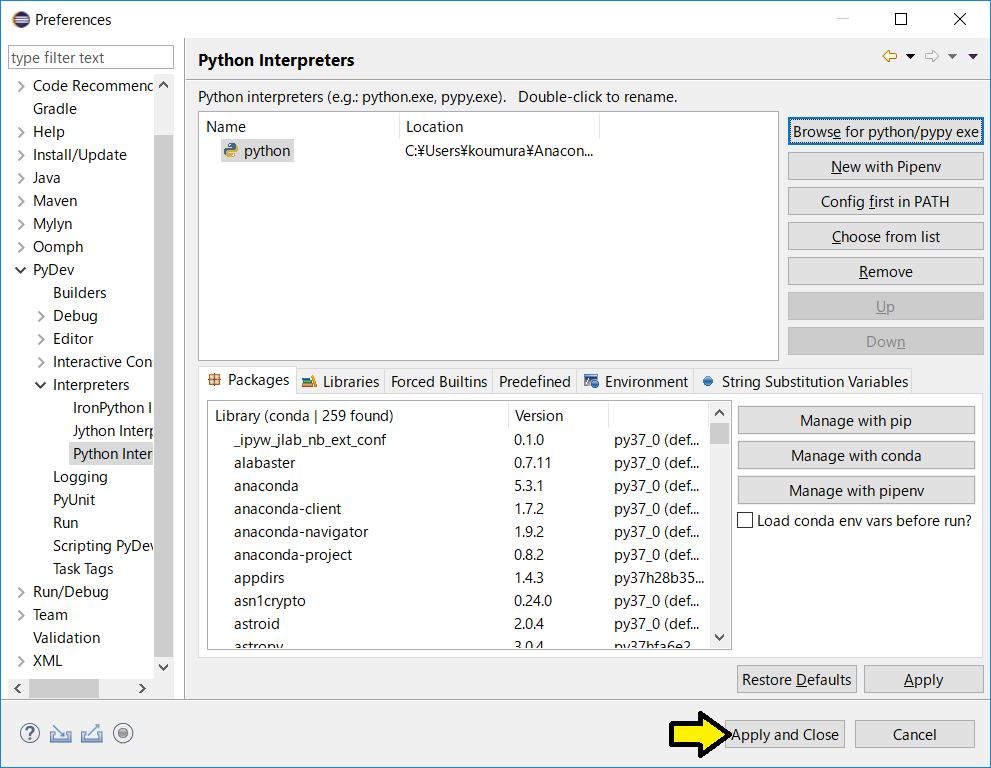The height and width of the screenshot is (768, 991).
Task: Click packages list scroll up arrow
Action: click(719, 413)
